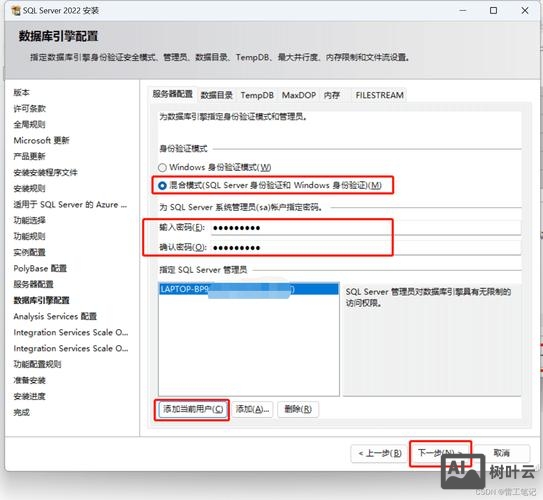Cancel setup with 取消 button
Viewport: 543px width, 500px height.
(x=501, y=453)
